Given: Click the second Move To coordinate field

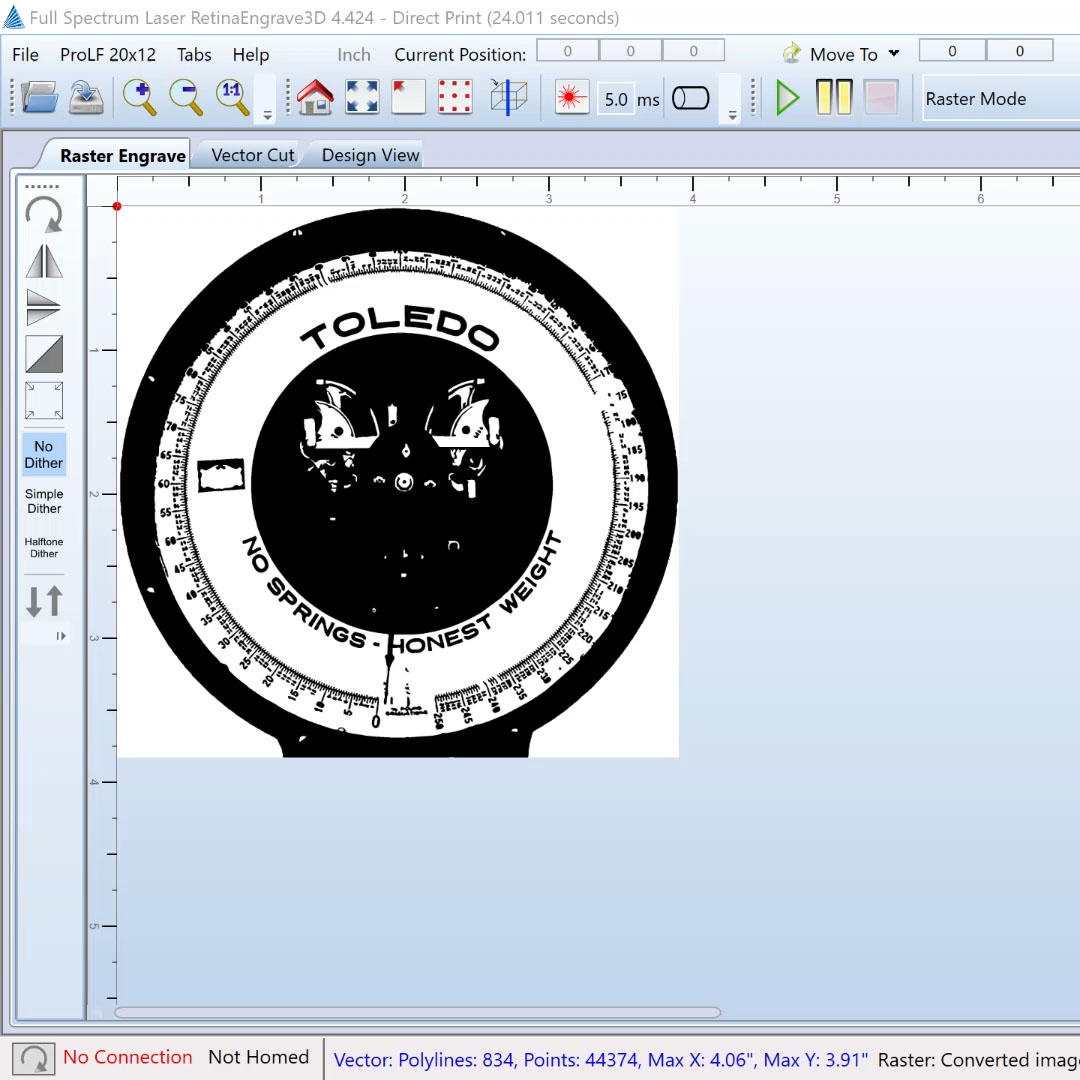Looking at the screenshot, I should point(1020,50).
